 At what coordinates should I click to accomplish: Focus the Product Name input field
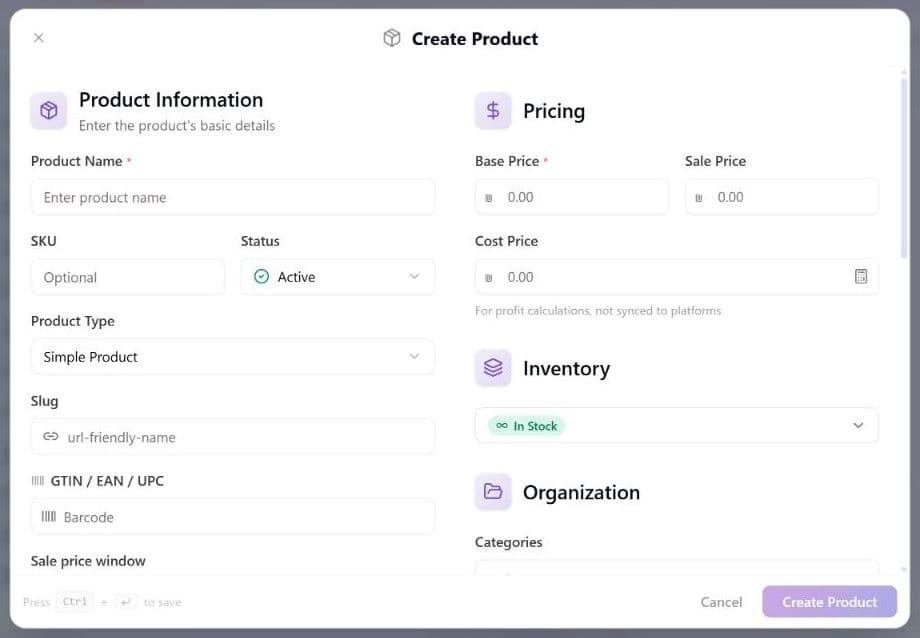(x=233, y=197)
